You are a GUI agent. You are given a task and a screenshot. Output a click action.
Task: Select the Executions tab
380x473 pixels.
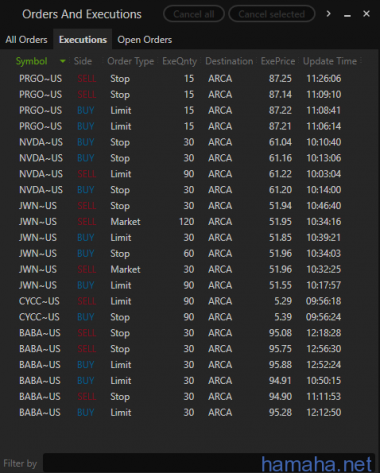[83, 40]
